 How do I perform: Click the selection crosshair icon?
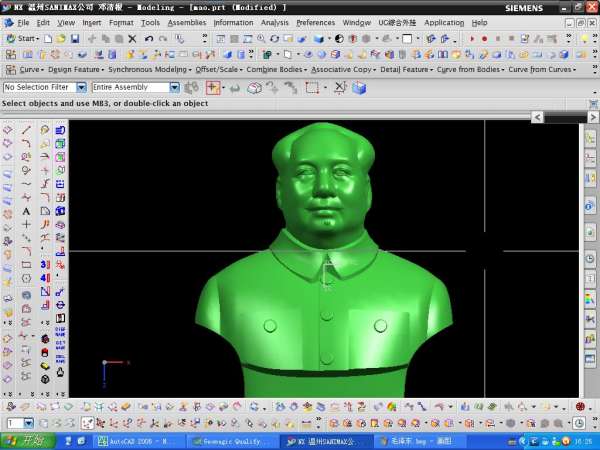[213, 88]
